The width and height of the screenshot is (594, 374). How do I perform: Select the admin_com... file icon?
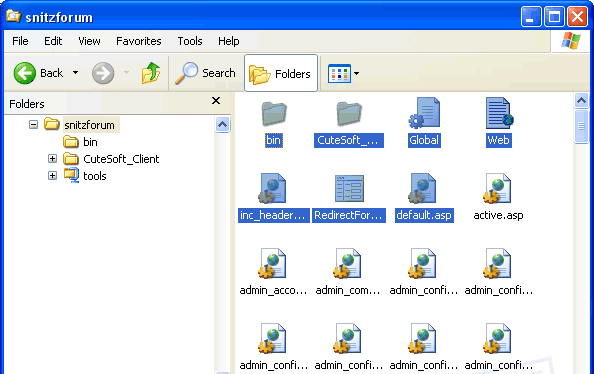[347, 263]
